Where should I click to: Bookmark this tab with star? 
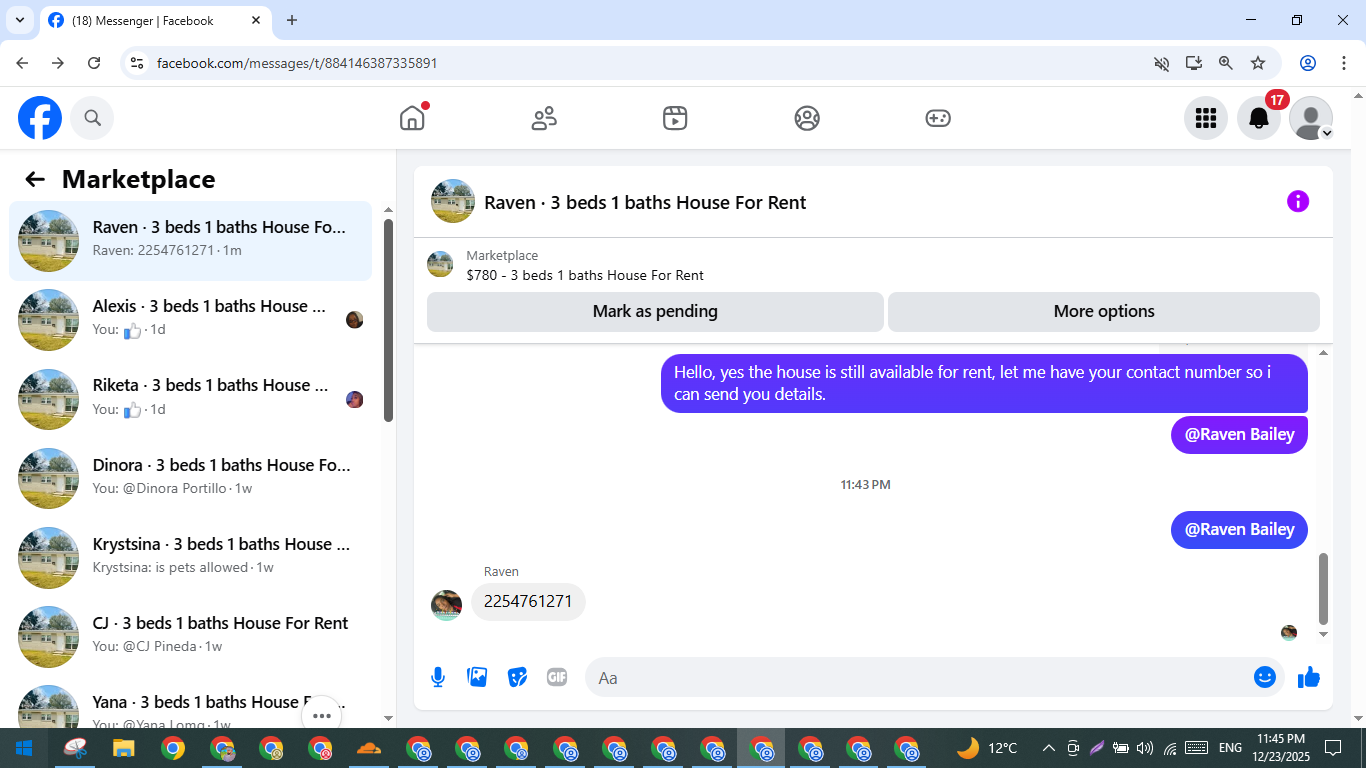click(1258, 63)
